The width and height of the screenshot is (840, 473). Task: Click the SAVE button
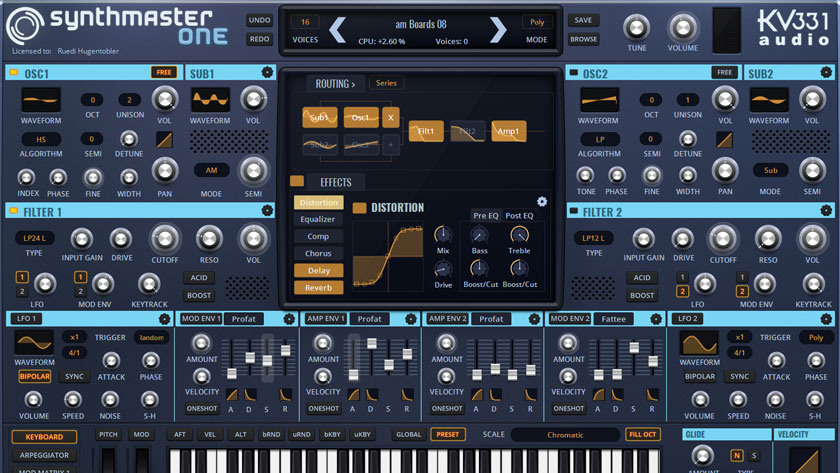[x=584, y=20]
